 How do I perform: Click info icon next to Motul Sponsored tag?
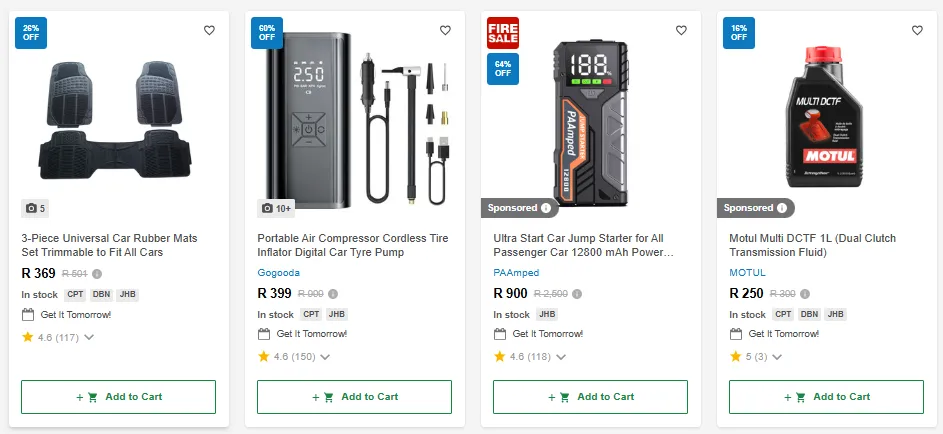coord(782,208)
